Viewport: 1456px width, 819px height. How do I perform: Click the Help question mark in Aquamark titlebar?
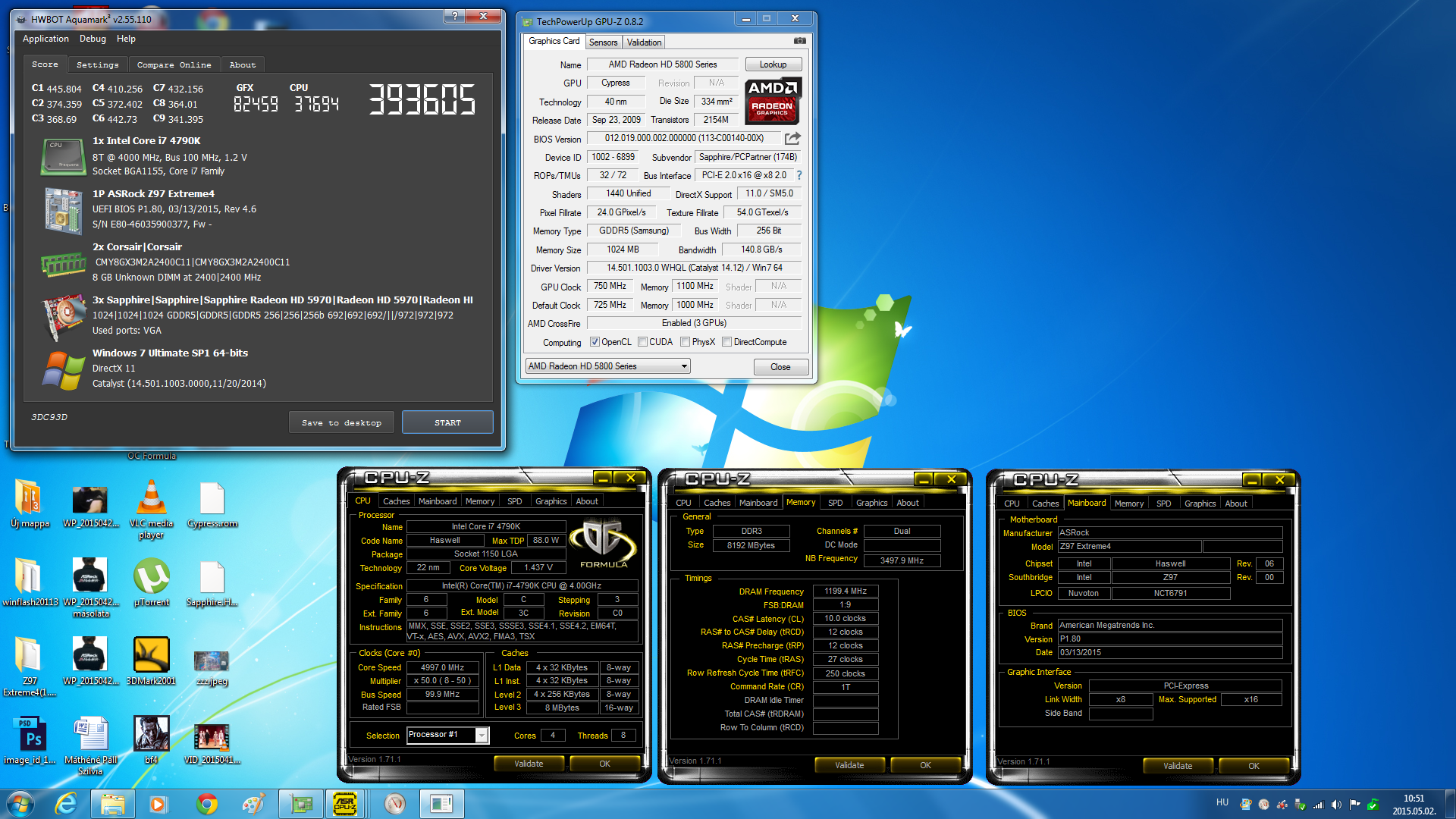pos(454,16)
